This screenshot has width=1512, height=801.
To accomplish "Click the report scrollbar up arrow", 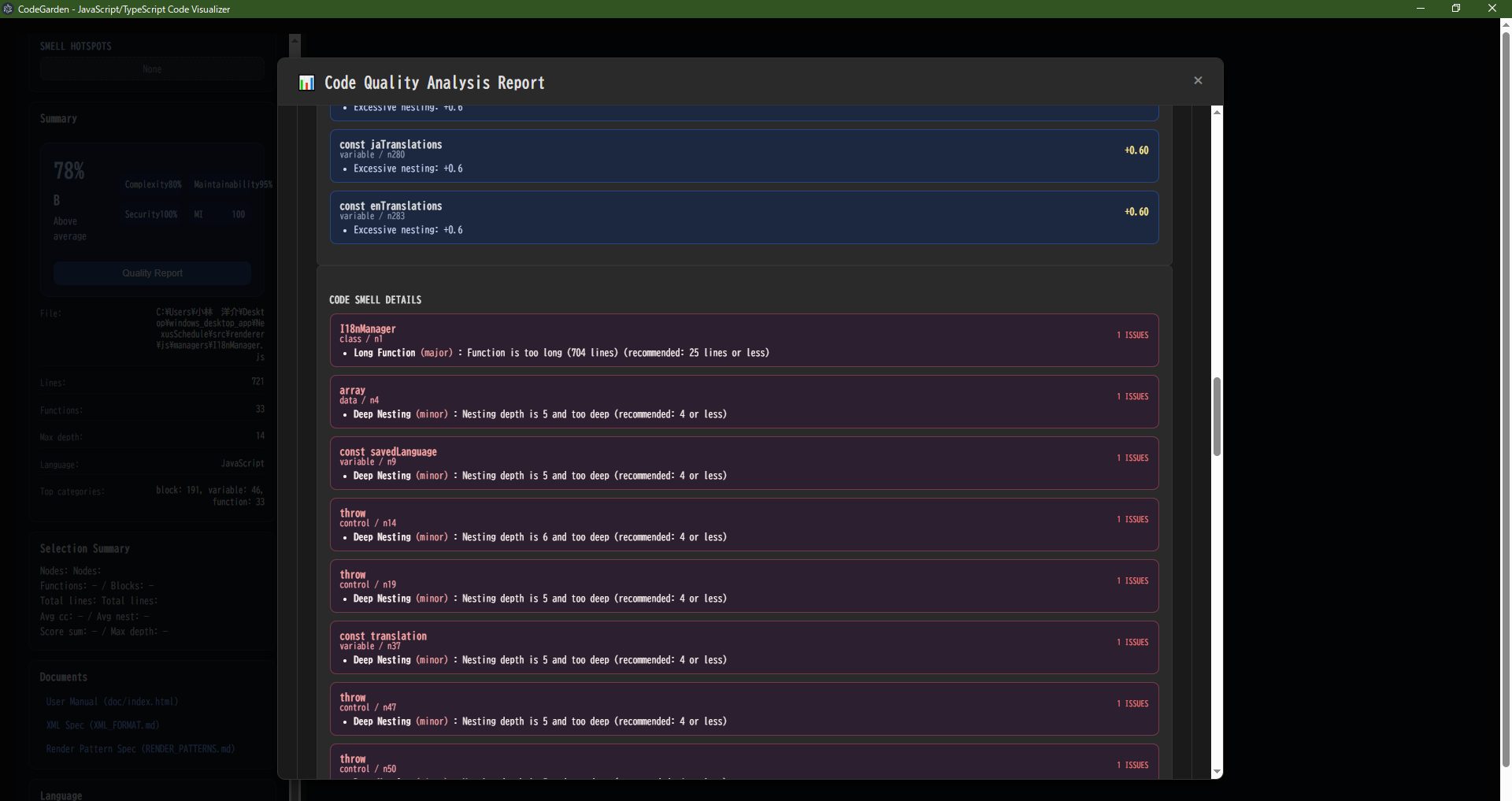I will [1217, 113].
